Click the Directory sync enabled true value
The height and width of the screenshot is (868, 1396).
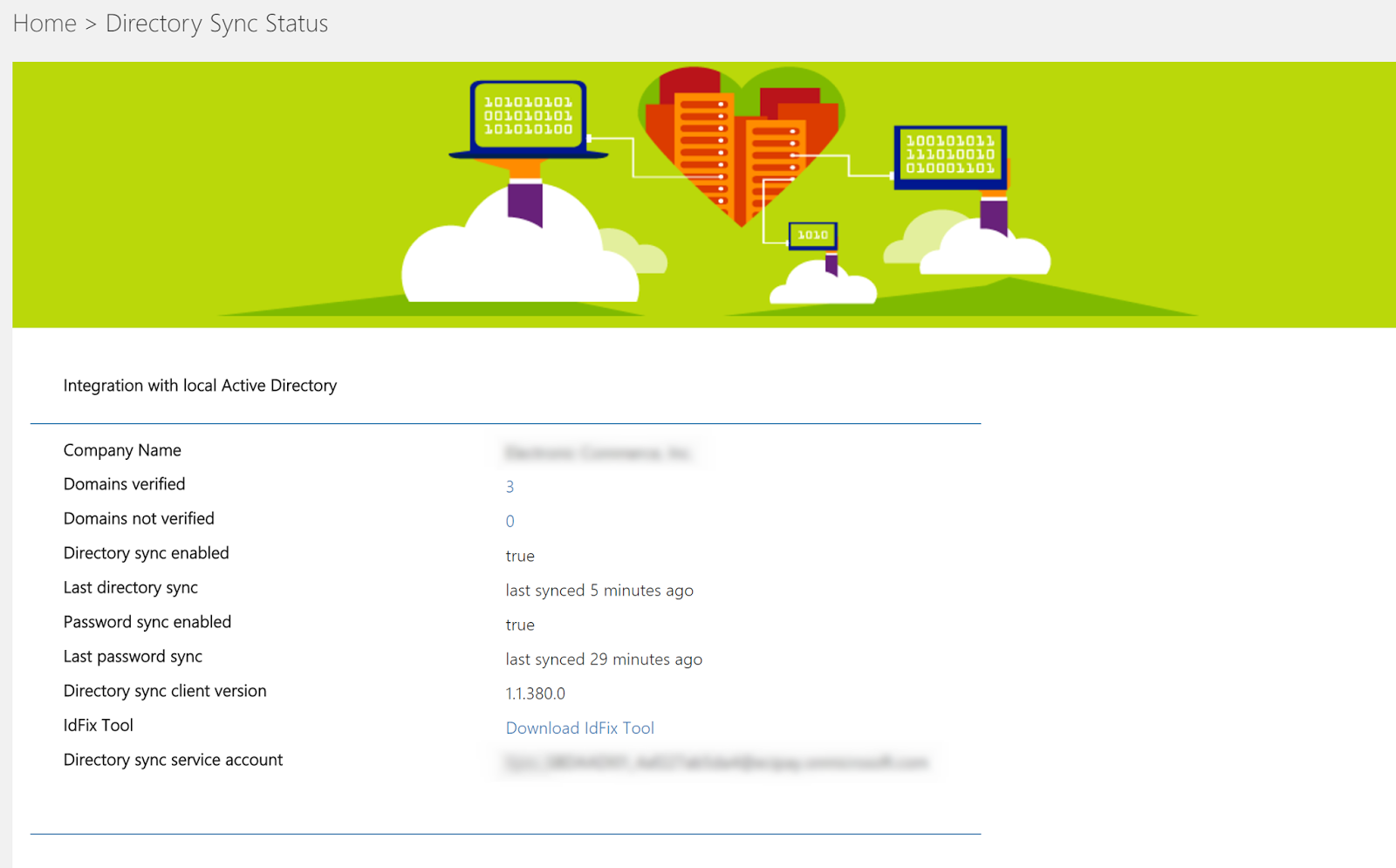tap(520, 556)
